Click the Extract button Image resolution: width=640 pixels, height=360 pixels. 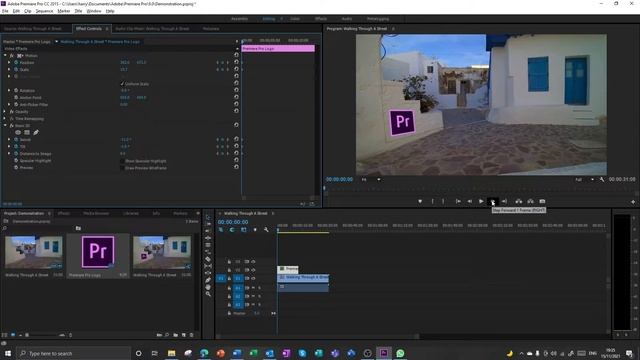tap(530, 201)
